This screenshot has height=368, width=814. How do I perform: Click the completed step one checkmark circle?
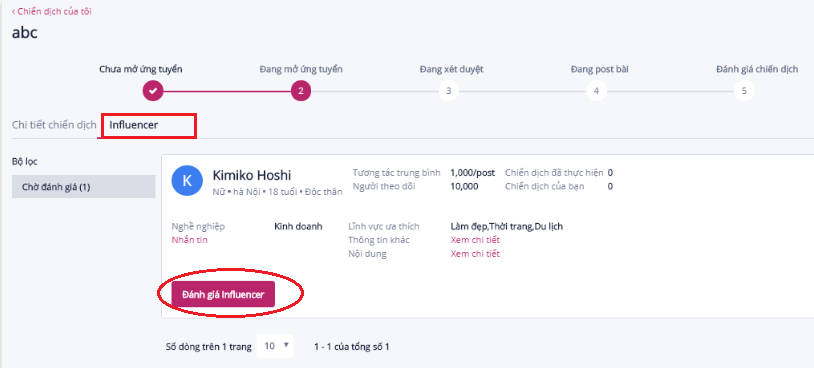click(x=153, y=91)
